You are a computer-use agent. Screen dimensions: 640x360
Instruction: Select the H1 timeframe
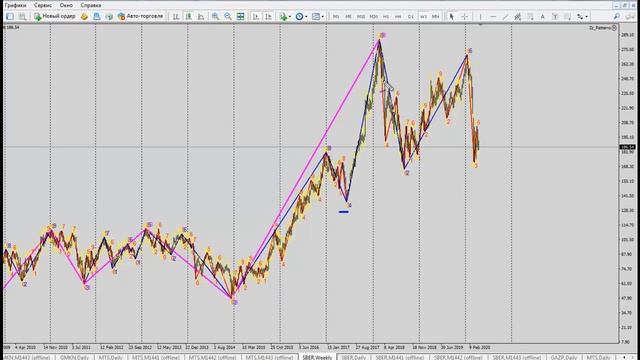click(x=386, y=16)
